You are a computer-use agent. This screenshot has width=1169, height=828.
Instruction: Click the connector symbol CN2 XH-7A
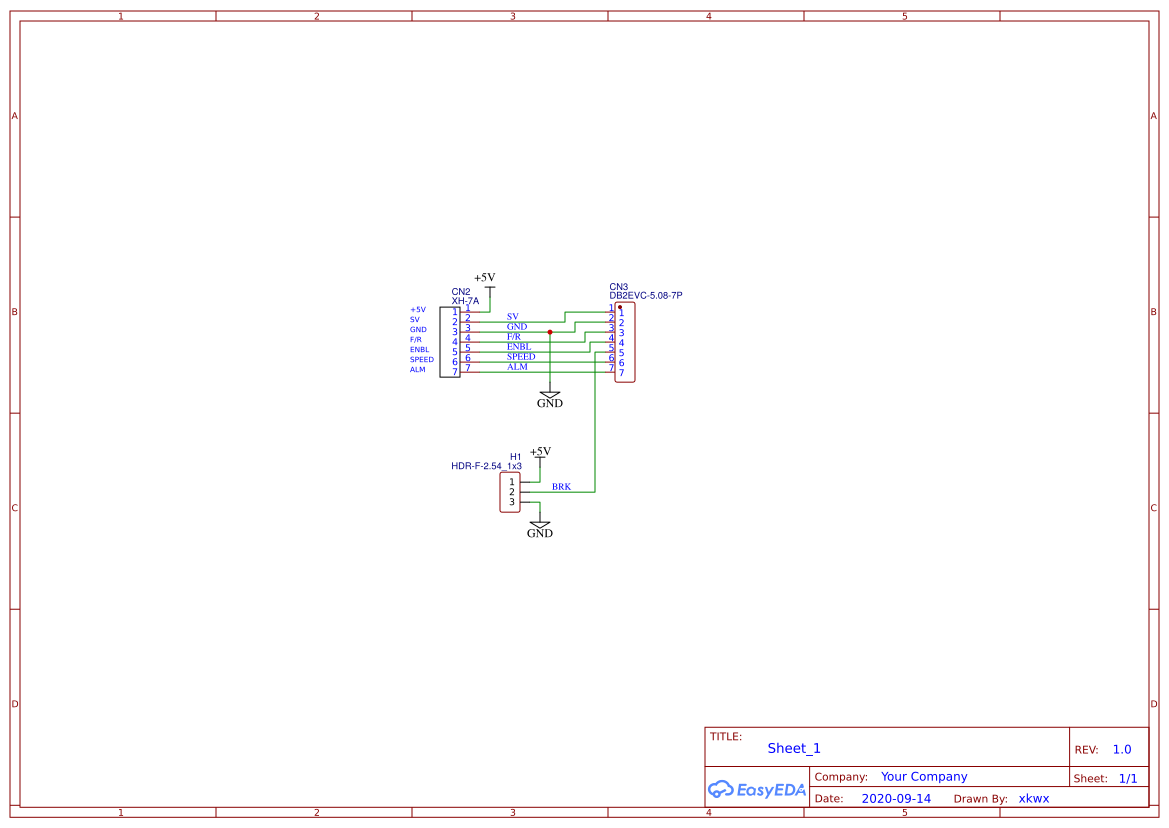pos(450,340)
